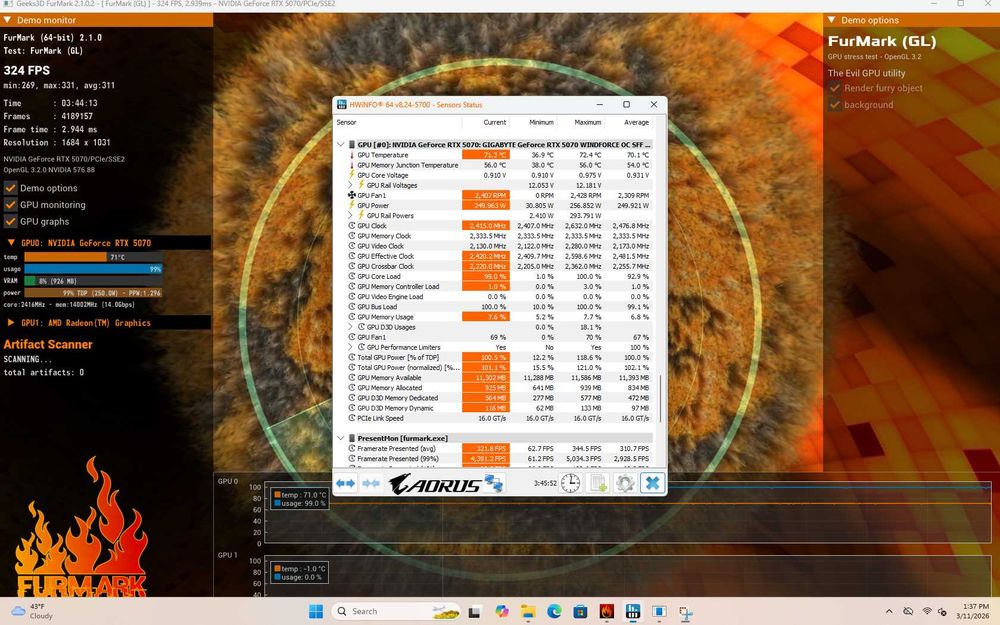The width and height of the screenshot is (1000, 625).
Task: Toggle the Demo options checkbox in FurMark monitor
Action: click(10, 188)
